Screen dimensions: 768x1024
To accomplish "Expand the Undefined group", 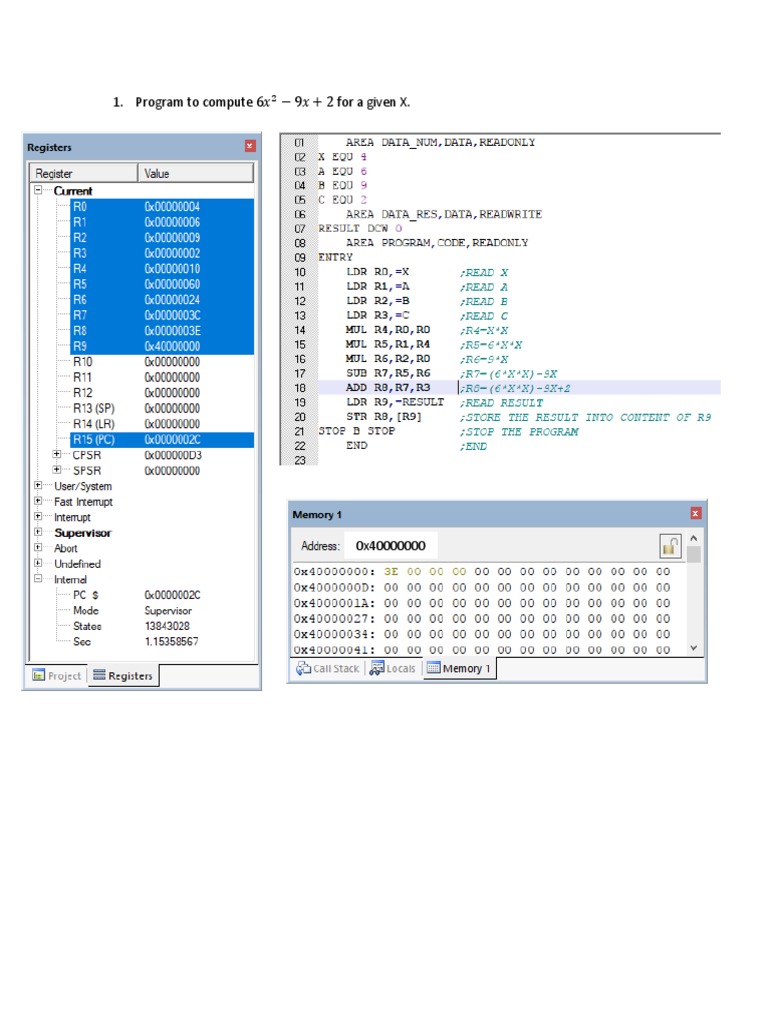I will [x=39, y=563].
